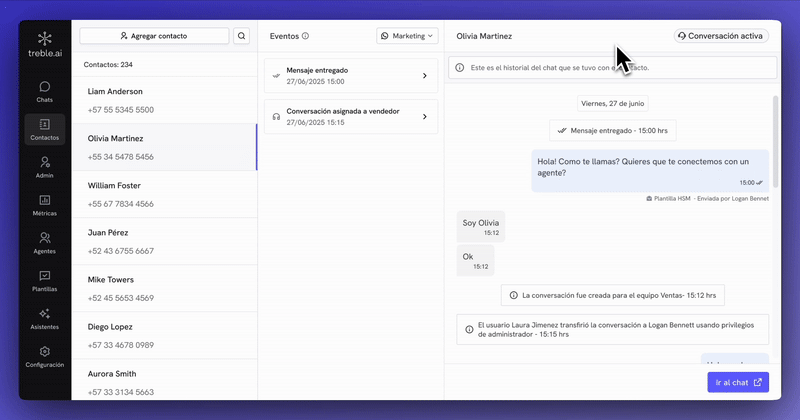Select contact Aurora Smith
Viewport: 800px width, 420px height.
pyautogui.click(x=164, y=380)
